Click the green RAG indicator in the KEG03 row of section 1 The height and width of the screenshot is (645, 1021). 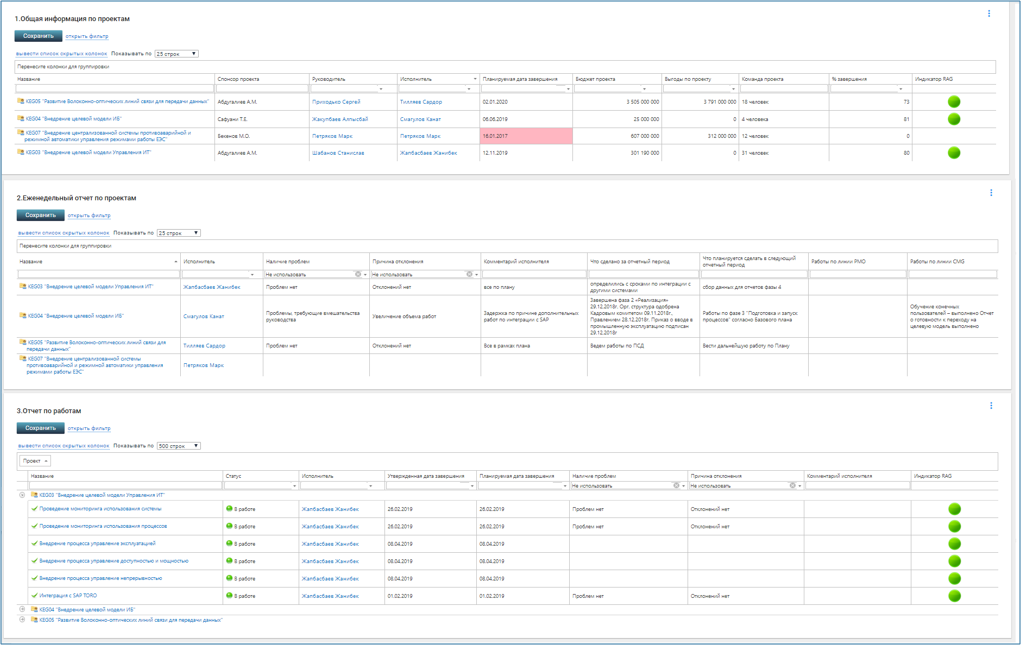click(x=954, y=152)
